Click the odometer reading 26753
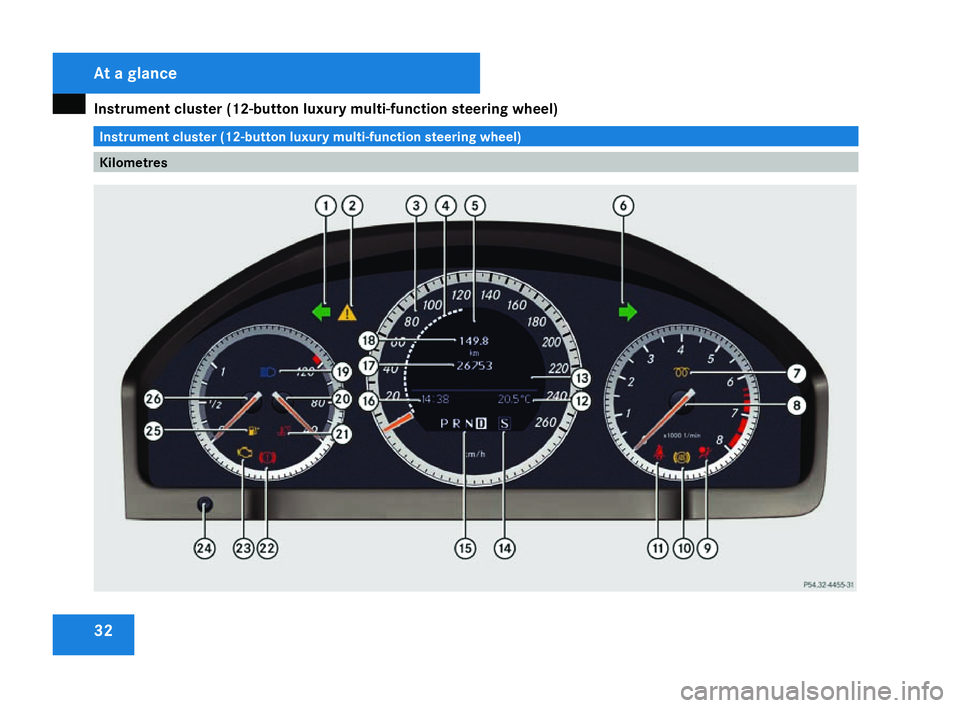Screen dimensions: 960x708 click(x=474, y=366)
